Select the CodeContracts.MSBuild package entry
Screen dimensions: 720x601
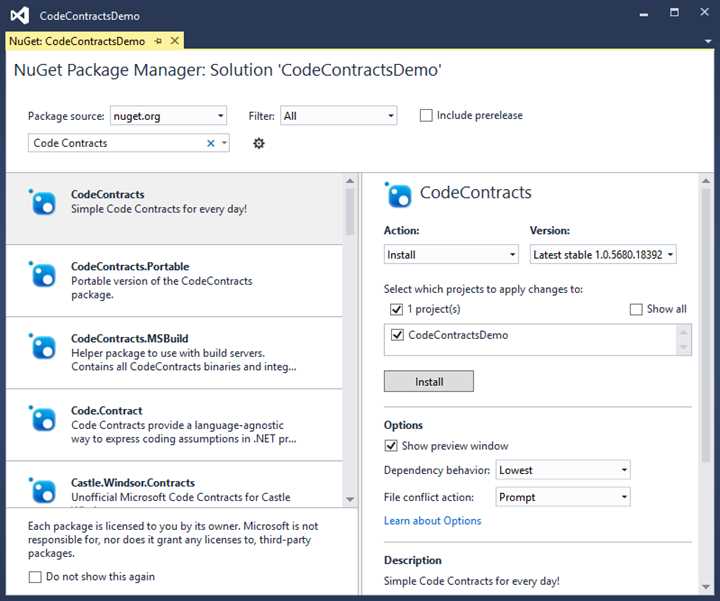pos(174,353)
